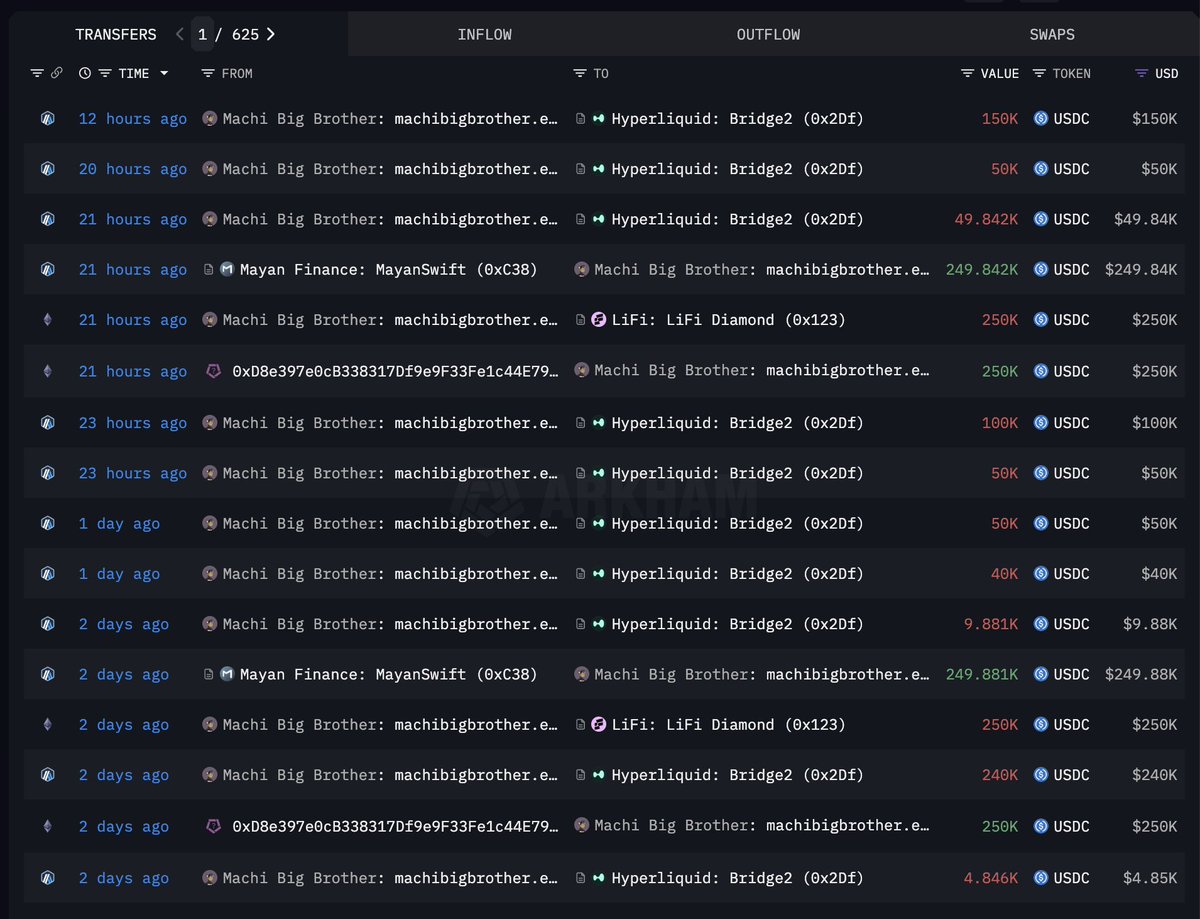Open the FROM column filter

point(208,73)
